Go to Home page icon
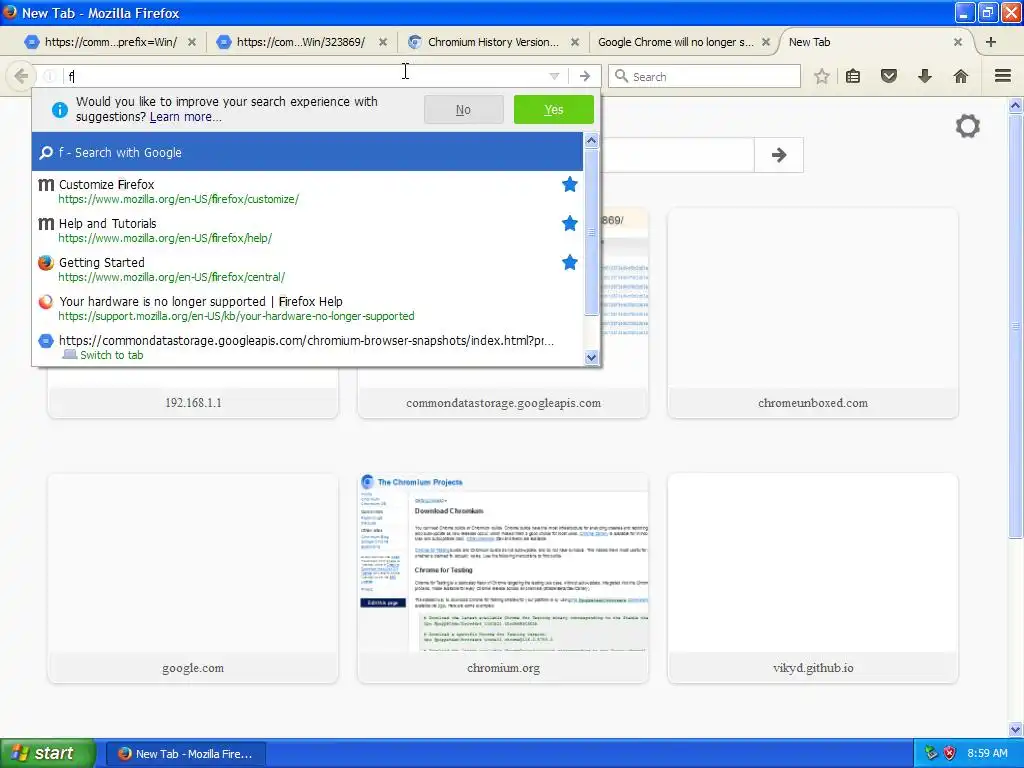1024x768 pixels. click(961, 76)
